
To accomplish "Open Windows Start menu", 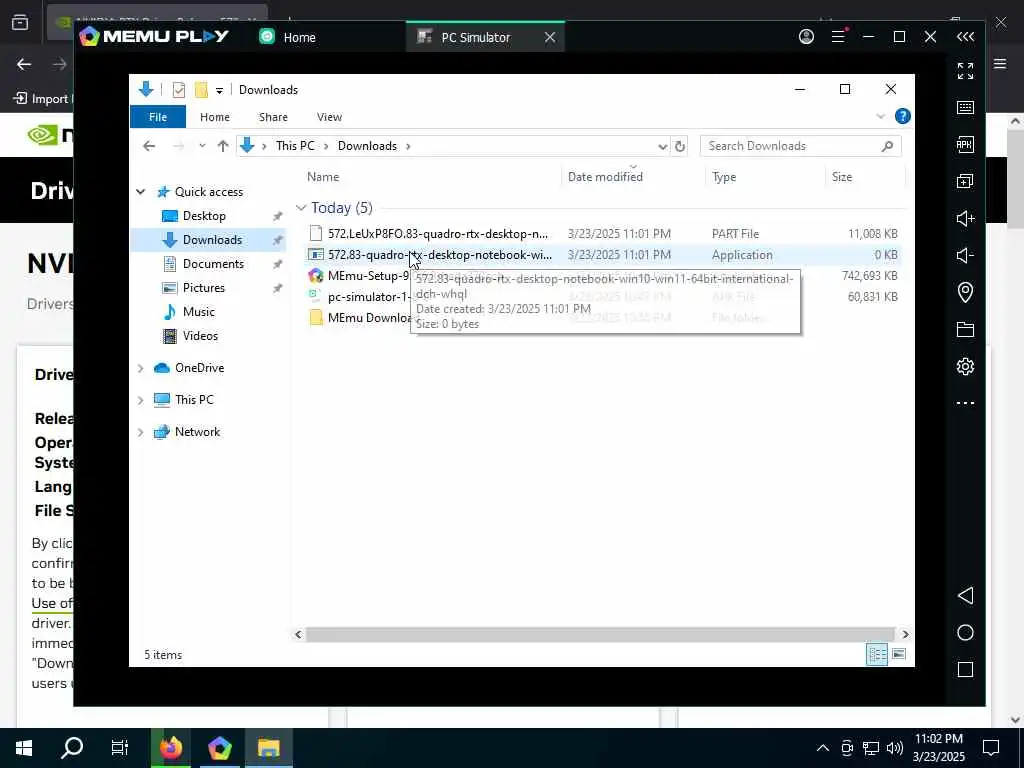I will coord(24,748).
